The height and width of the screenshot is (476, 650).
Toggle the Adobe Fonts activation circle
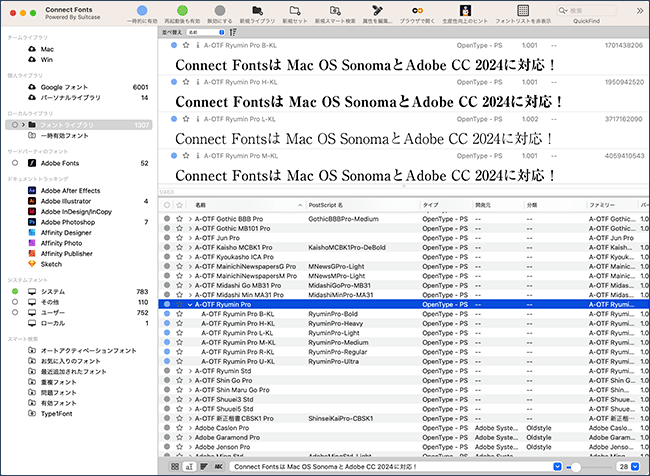pos(15,163)
